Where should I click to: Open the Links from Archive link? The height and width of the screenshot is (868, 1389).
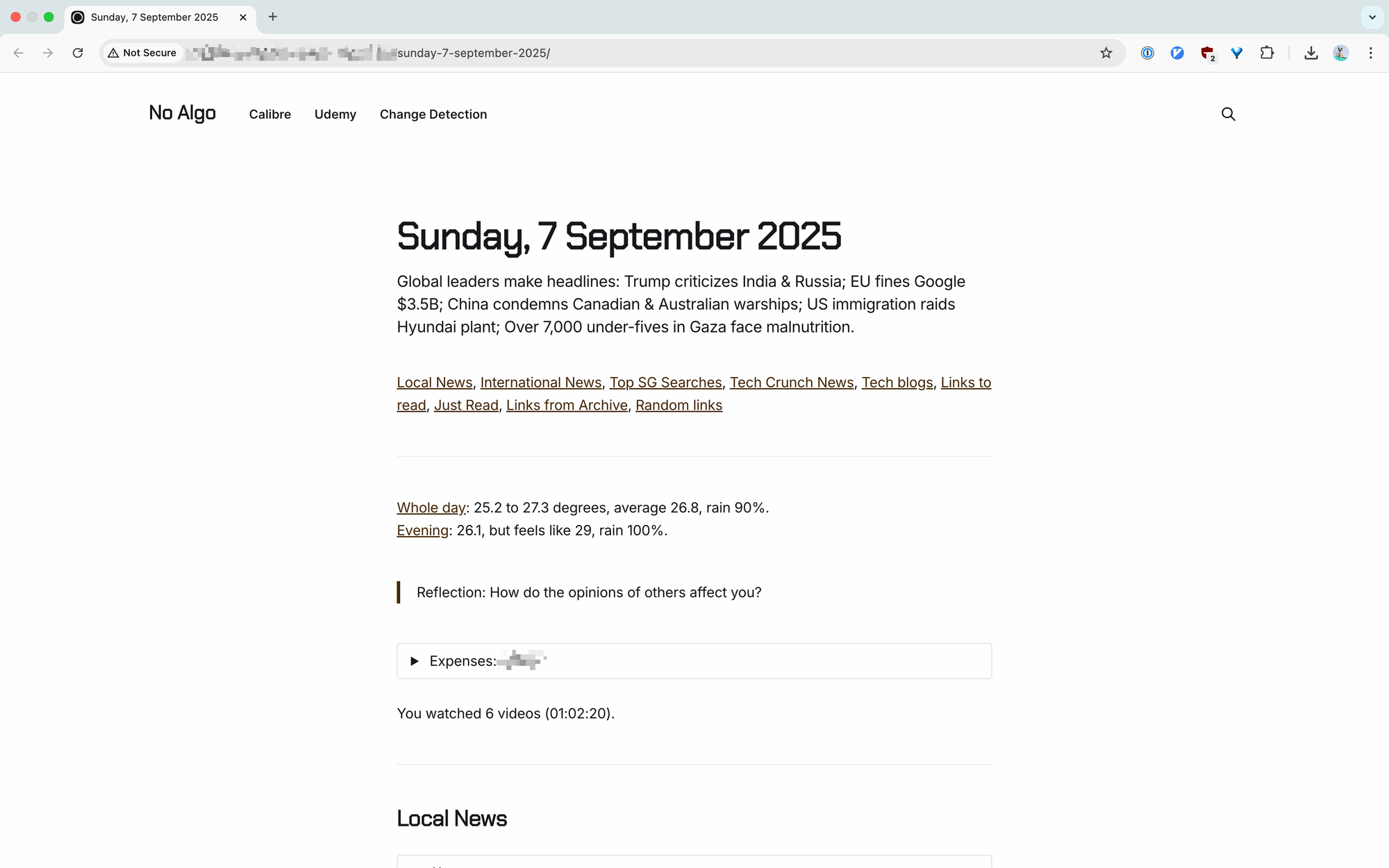[567, 406]
